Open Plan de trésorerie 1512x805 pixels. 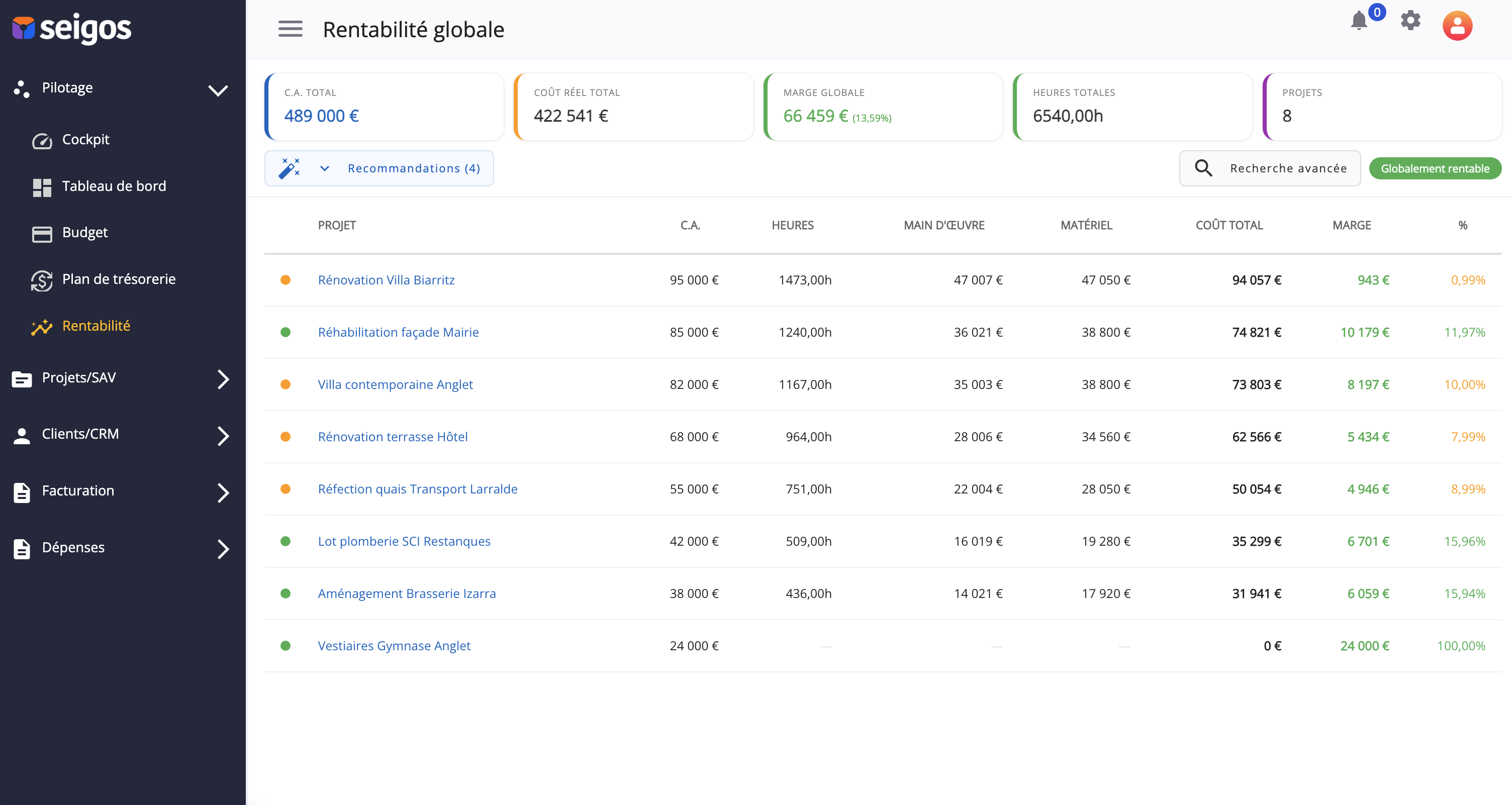pos(119,279)
